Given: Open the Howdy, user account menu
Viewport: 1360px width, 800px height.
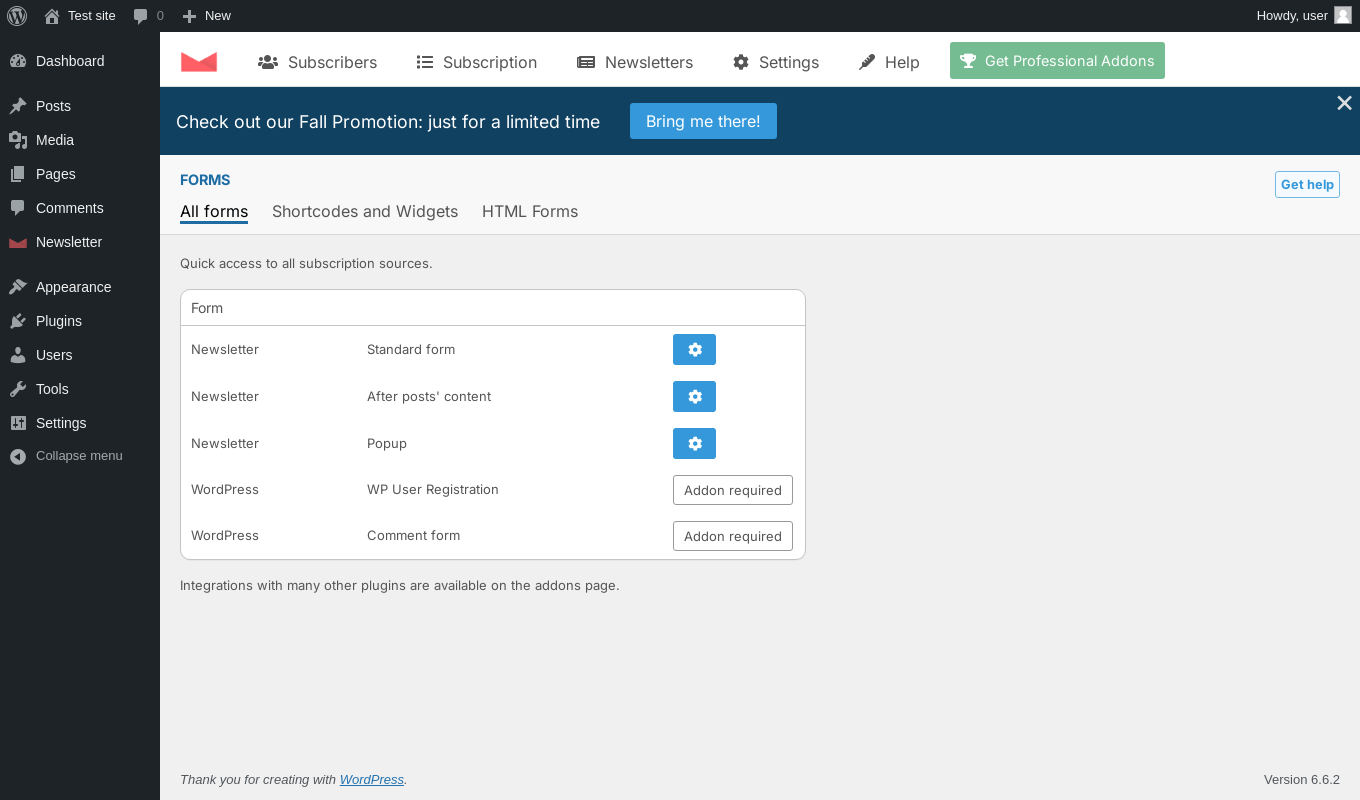Looking at the screenshot, I should tap(1304, 15).
